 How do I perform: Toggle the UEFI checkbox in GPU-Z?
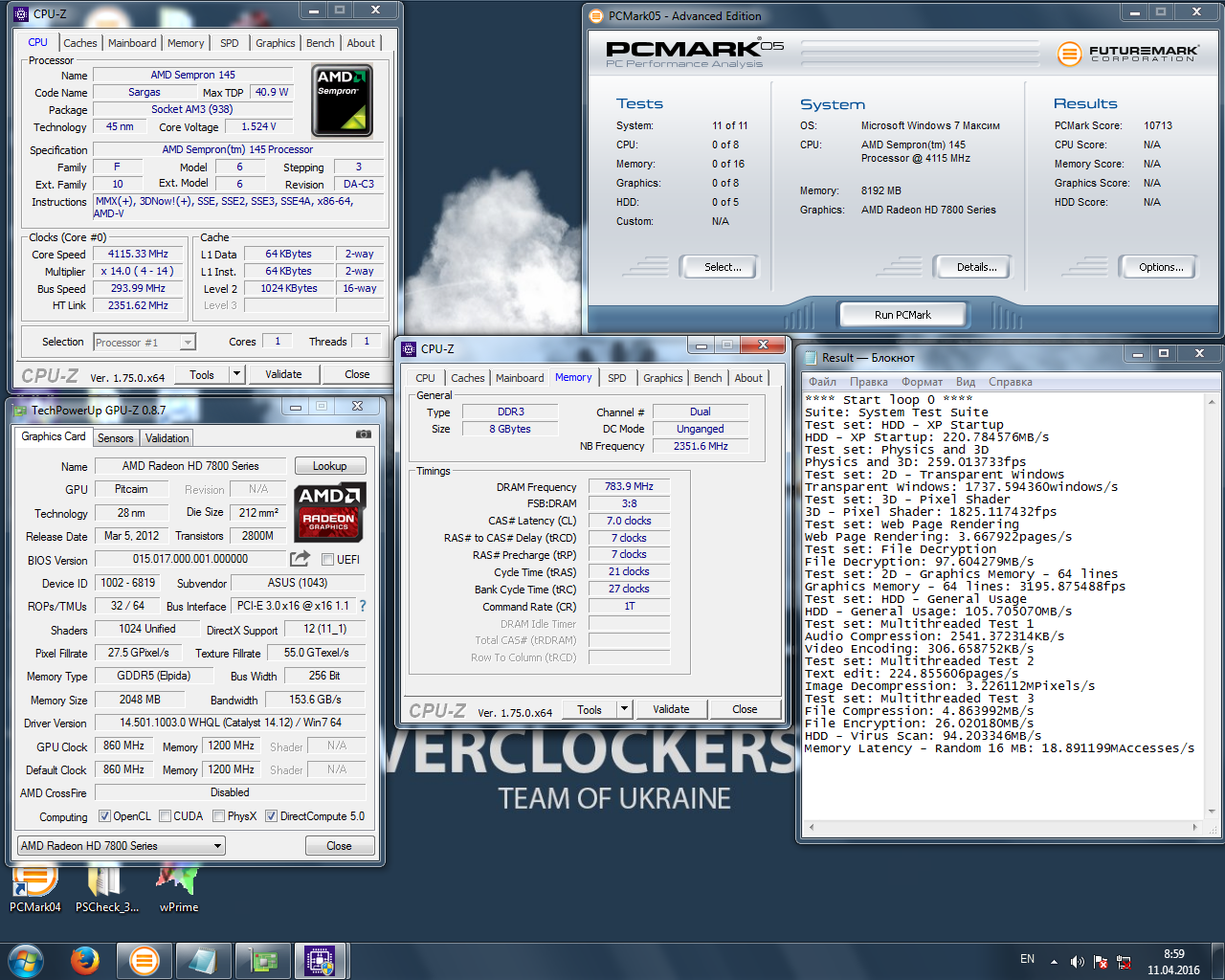(327, 559)
